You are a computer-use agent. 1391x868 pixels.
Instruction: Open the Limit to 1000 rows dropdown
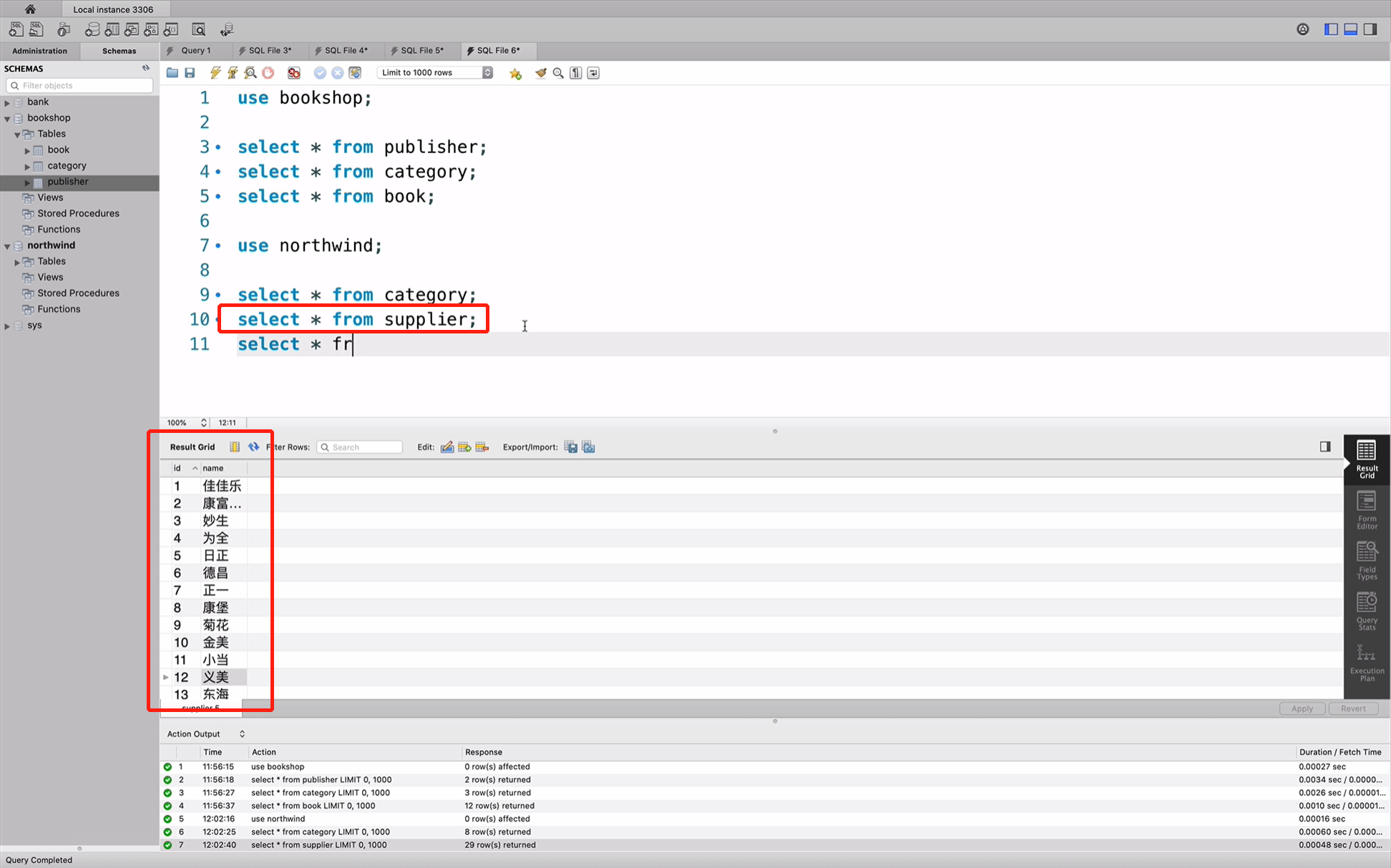(x=487, y=72)
